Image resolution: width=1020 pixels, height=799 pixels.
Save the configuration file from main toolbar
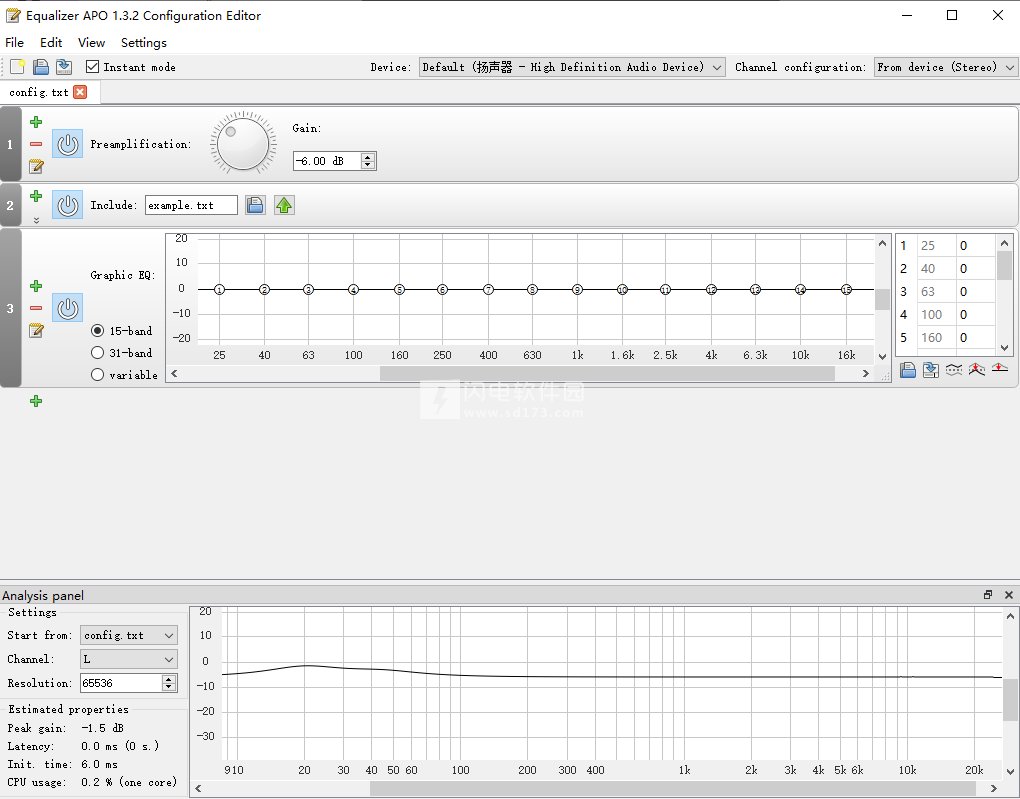(x=64, y=67)
